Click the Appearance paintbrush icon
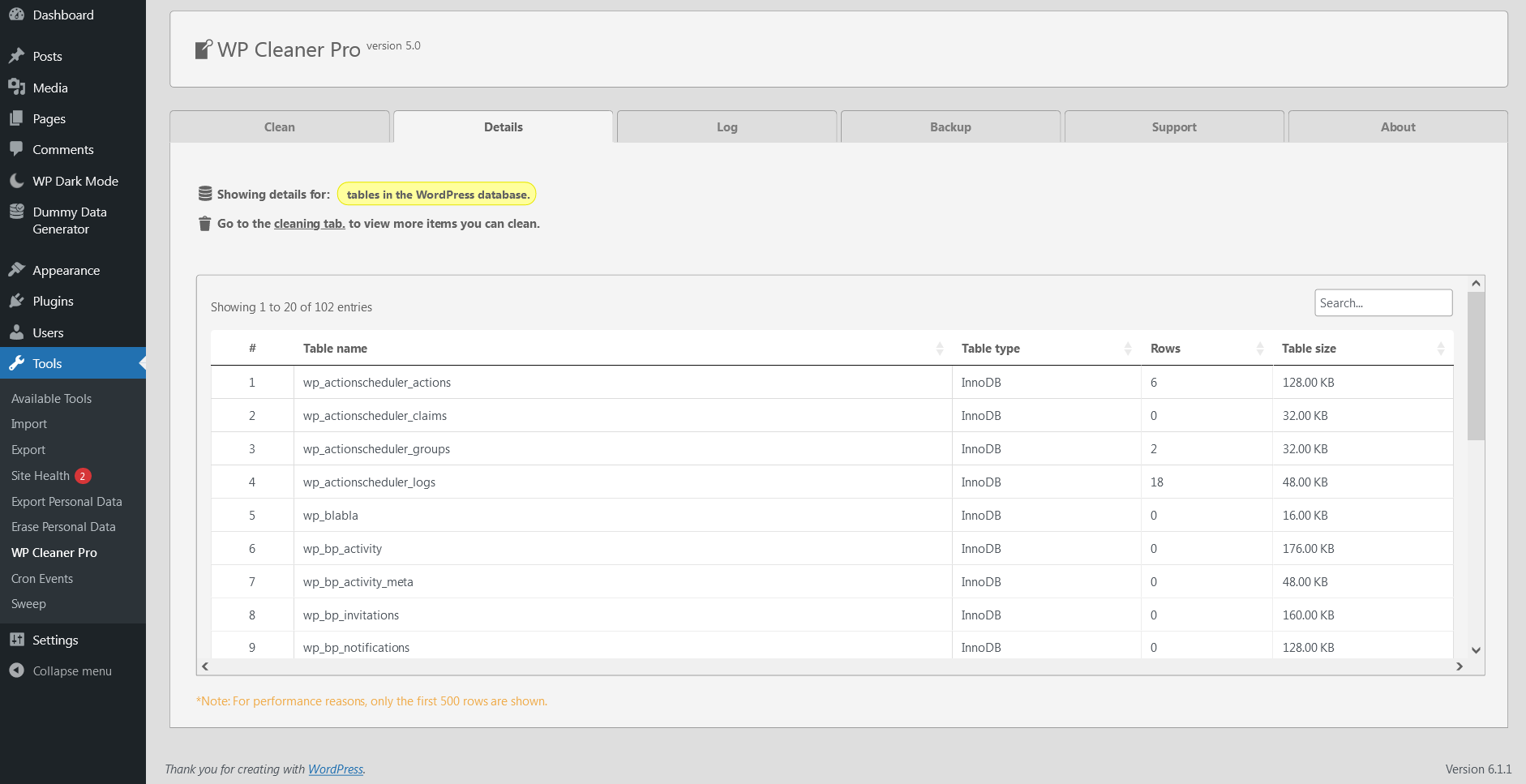 [16, 270]
